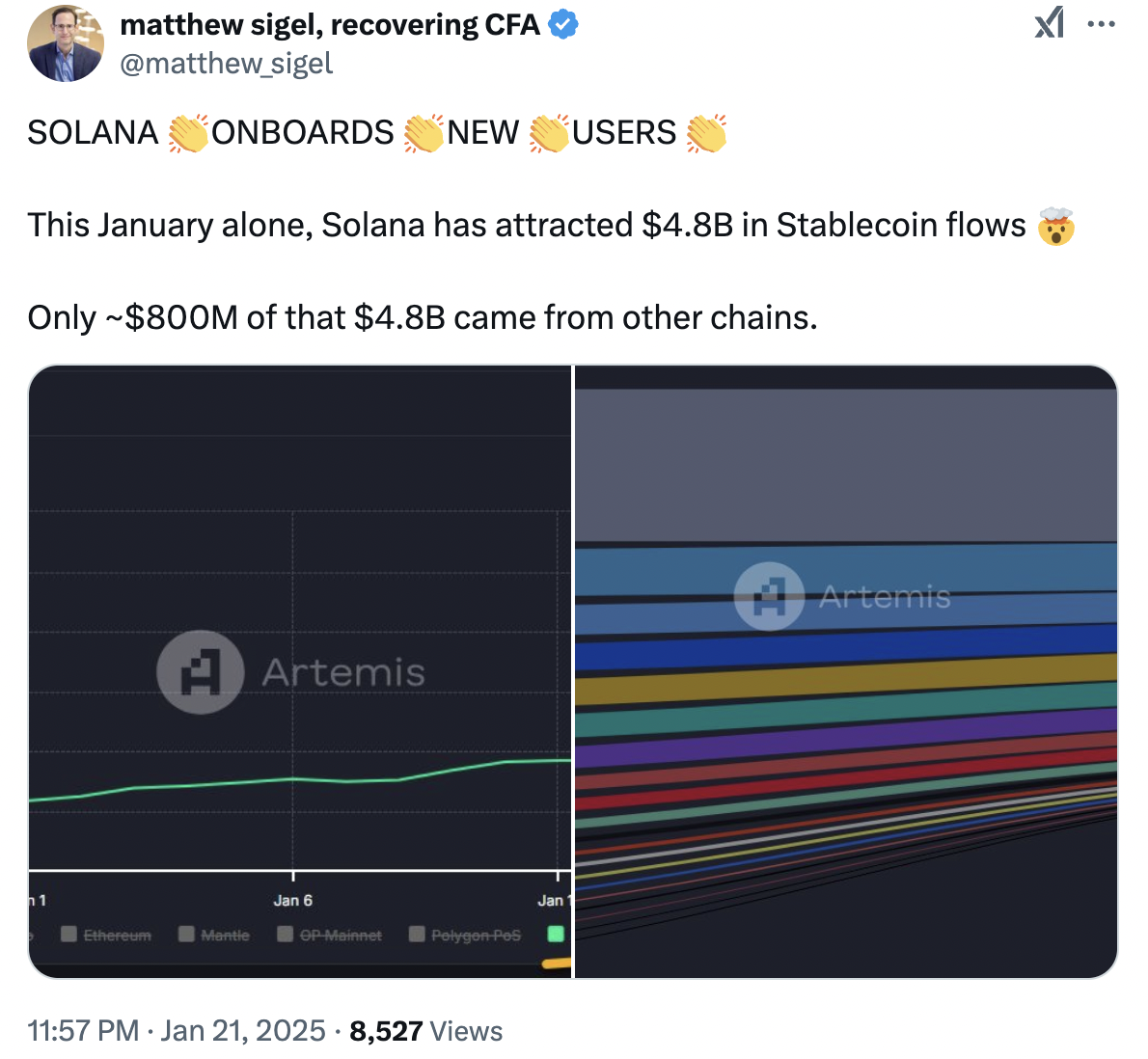Toggle the Ethereum legend checkbox
Screen dimensions: 1148x1059
[x=69, y=934]
